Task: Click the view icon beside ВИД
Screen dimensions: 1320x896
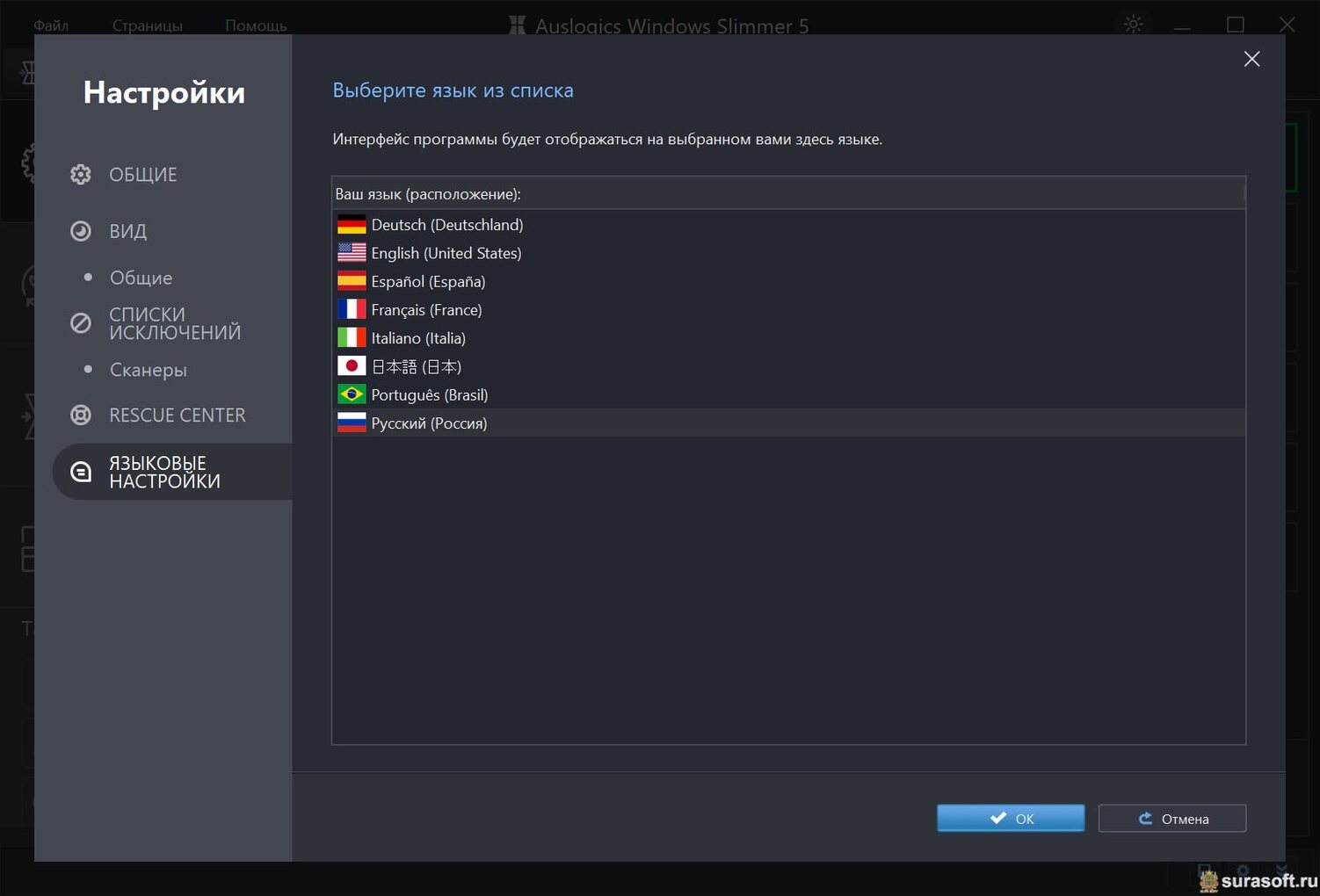Action: (81, 231)
